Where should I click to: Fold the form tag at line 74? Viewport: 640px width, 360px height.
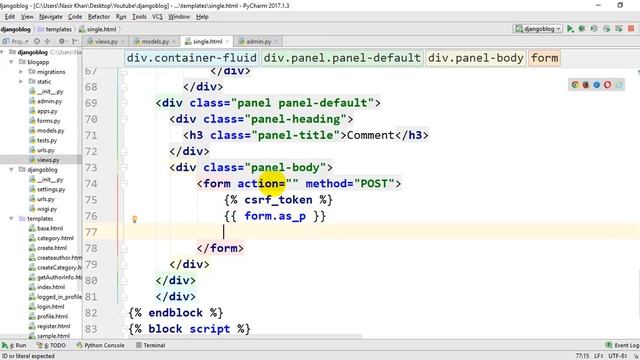point(124,184)
